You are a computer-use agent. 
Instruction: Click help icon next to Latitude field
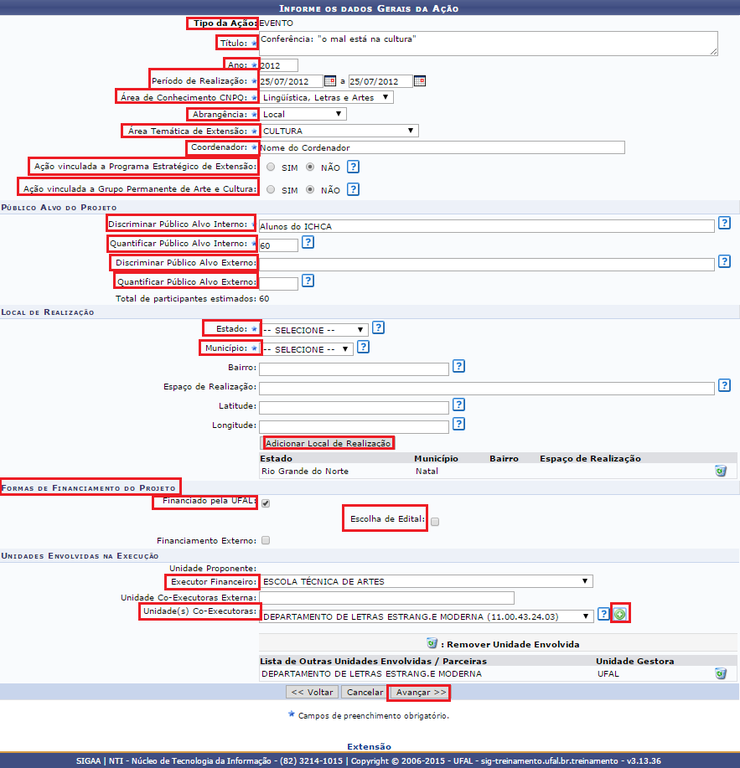click(458, 405)
